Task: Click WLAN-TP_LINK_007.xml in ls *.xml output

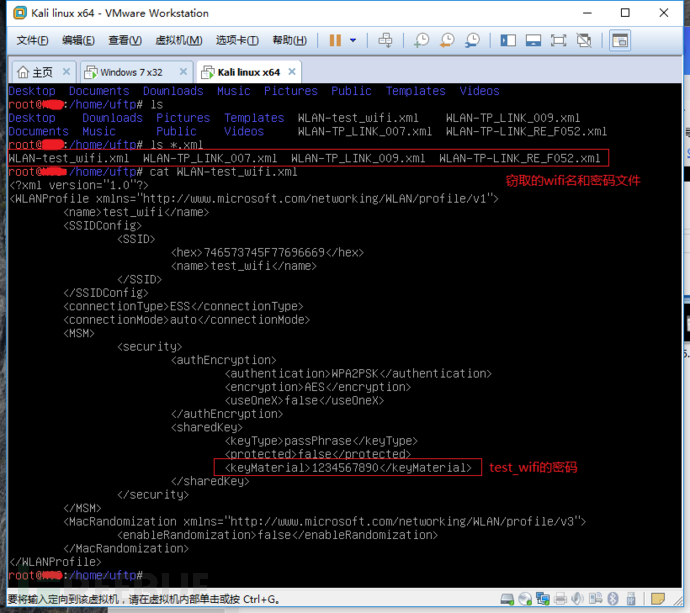Action: pos(210,158)
